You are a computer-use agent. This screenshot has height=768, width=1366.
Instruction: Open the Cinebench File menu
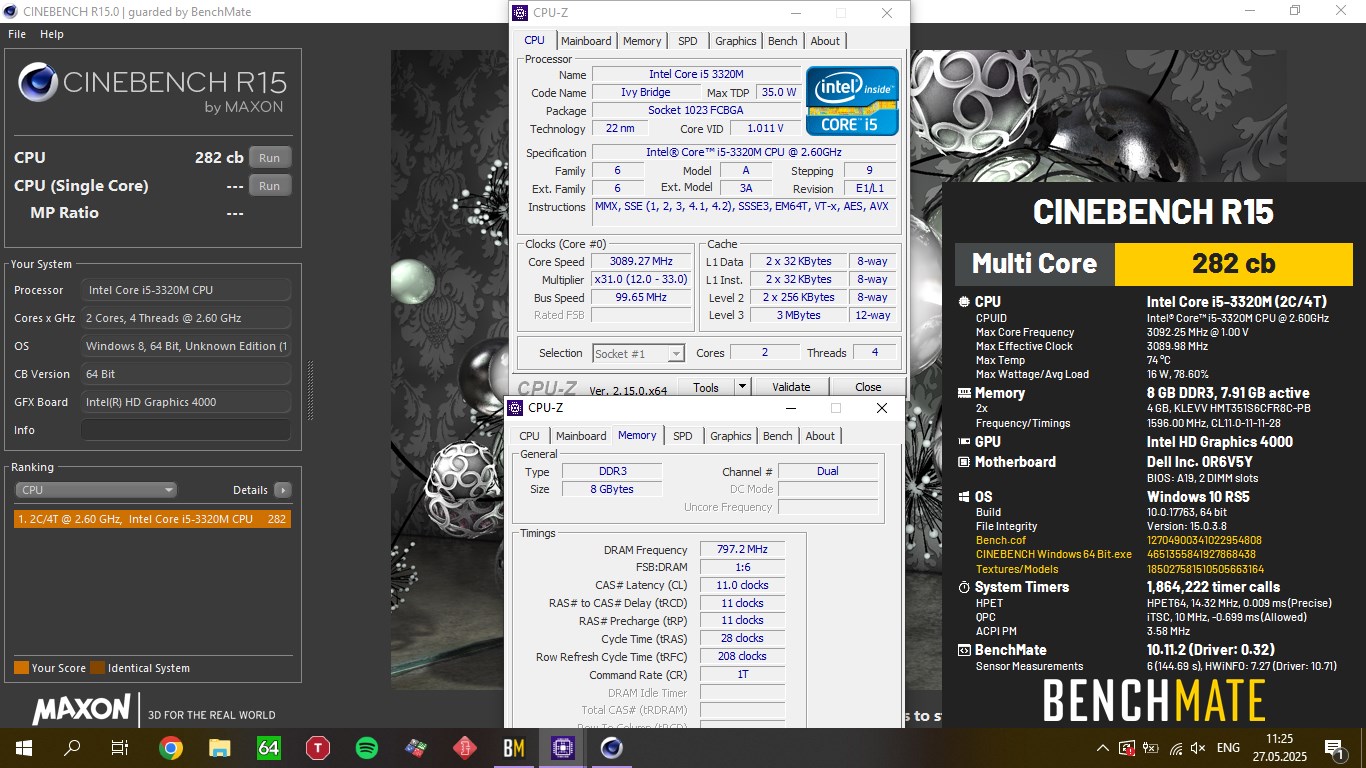[x=17, y=34]
